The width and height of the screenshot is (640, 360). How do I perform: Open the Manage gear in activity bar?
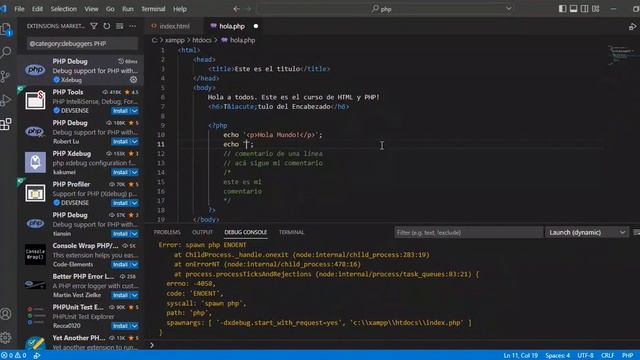point(6,338)
